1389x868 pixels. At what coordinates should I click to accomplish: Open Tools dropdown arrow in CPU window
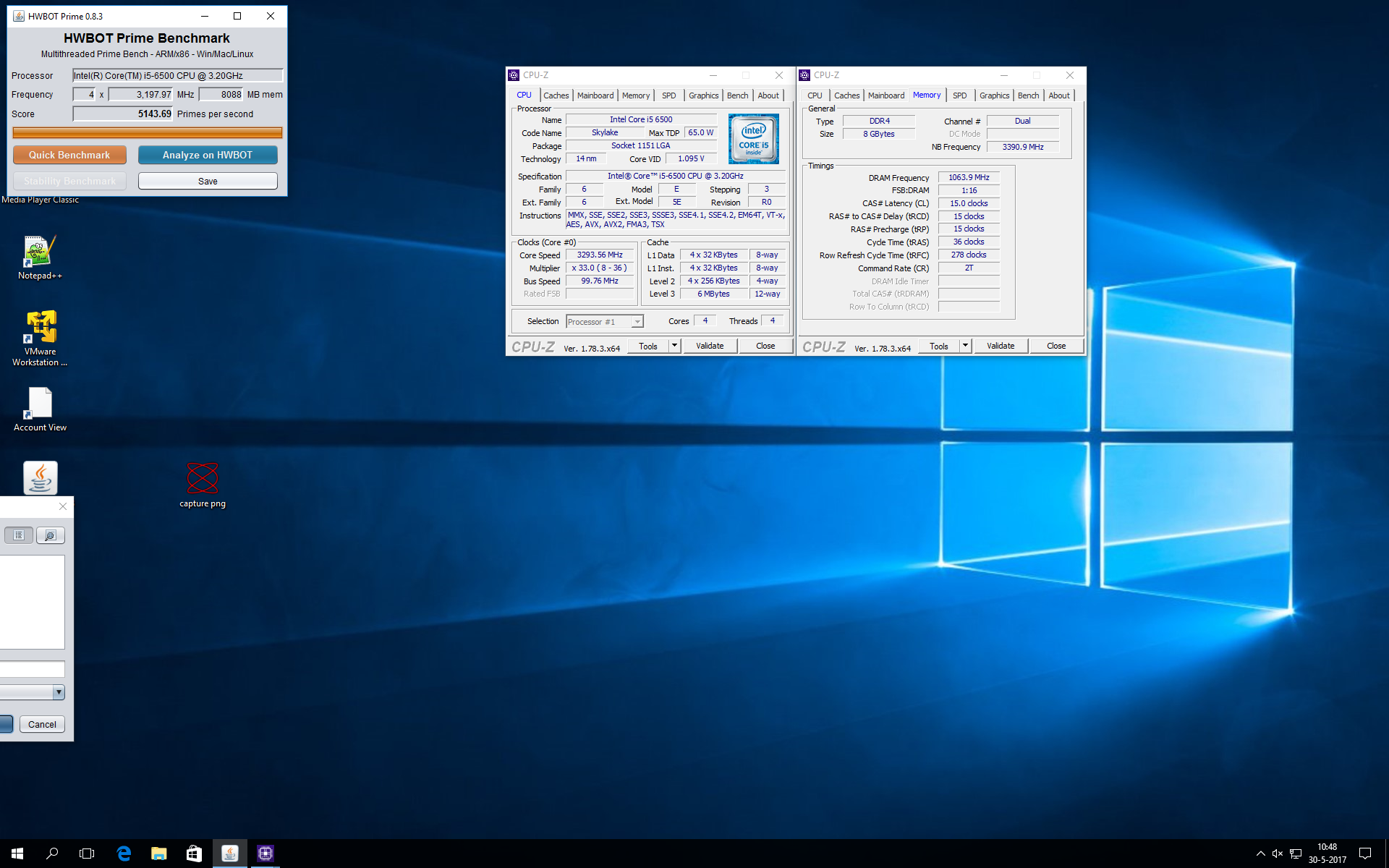click(674, 346)
